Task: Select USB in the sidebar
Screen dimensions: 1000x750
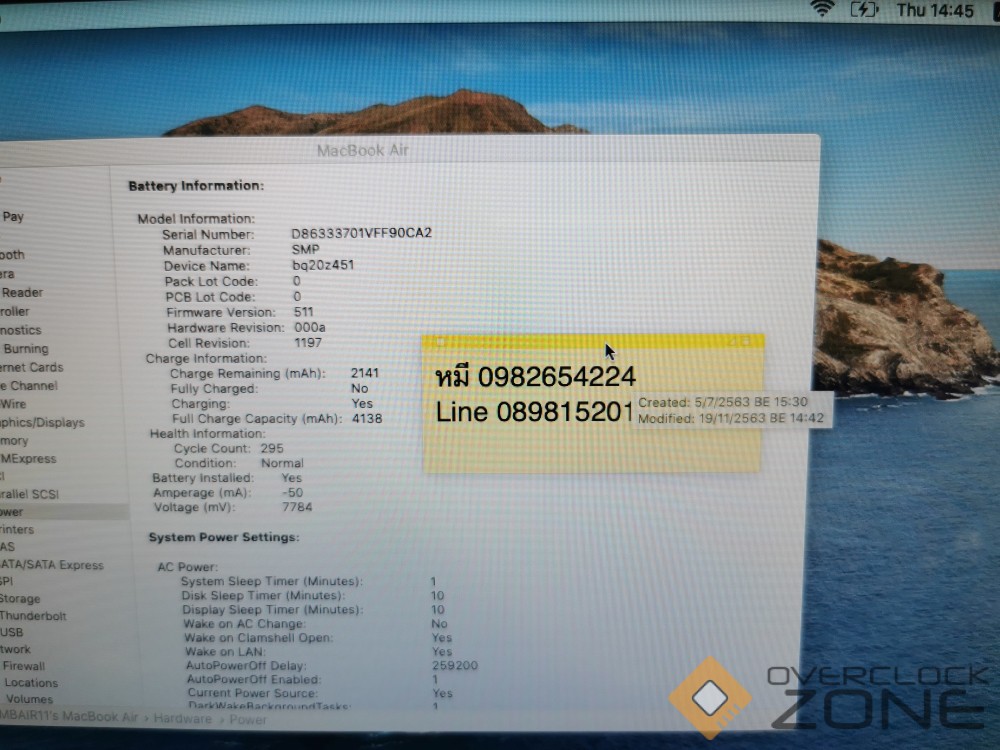Action: click(x=11, y=632)
